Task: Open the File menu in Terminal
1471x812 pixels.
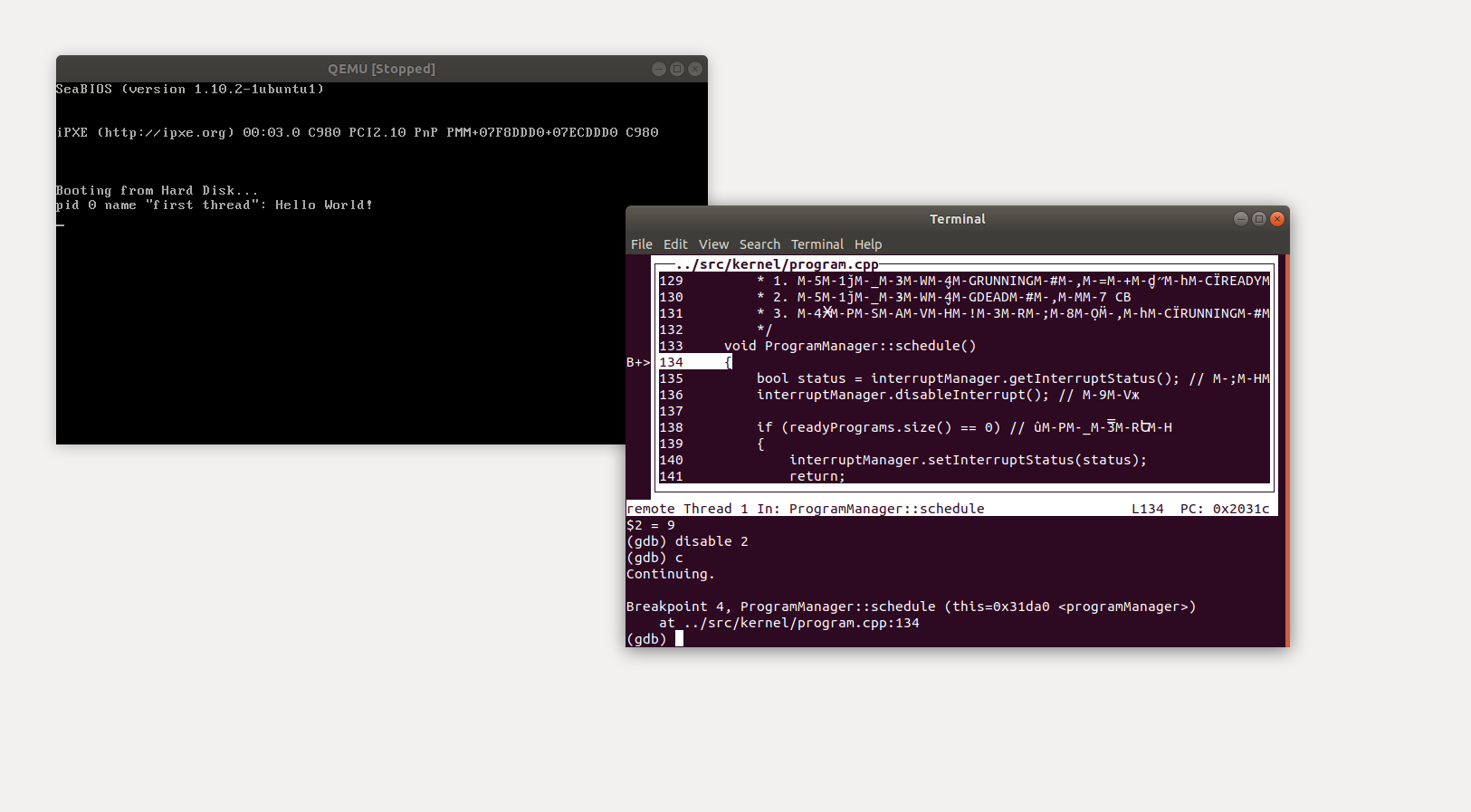Action: point(641,244)
